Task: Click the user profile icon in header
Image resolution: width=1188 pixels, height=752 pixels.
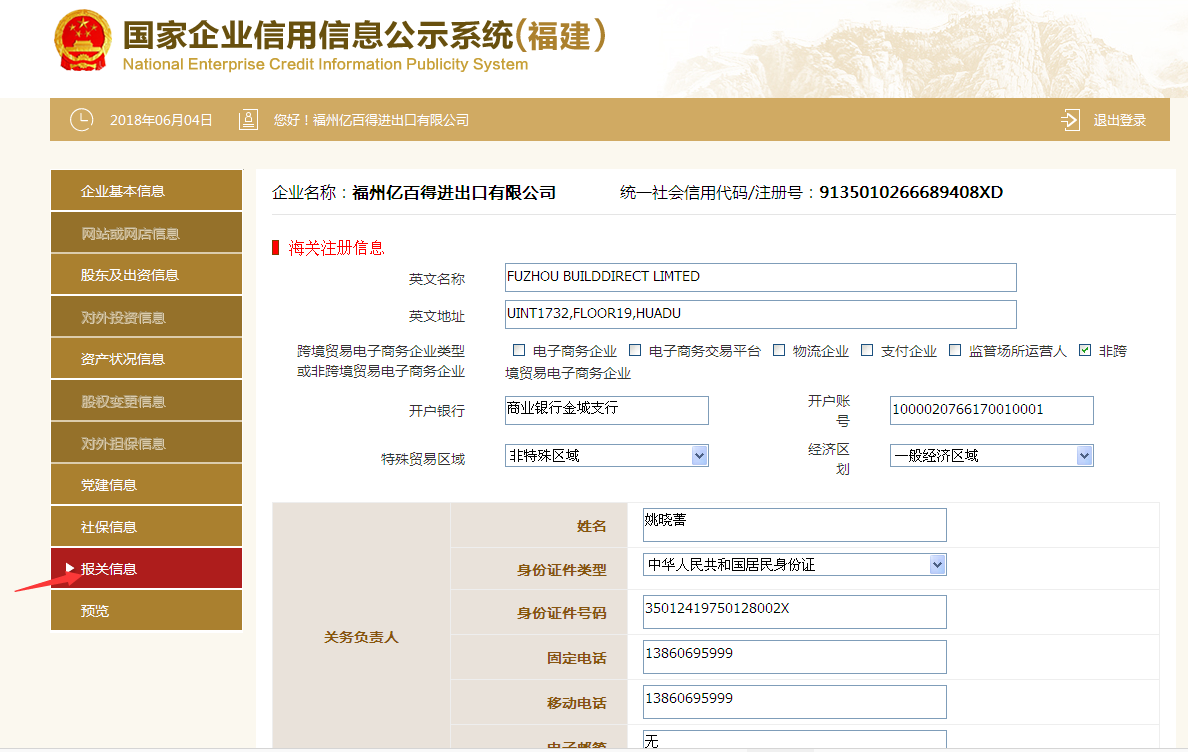Action: click(x=248, y=120)
